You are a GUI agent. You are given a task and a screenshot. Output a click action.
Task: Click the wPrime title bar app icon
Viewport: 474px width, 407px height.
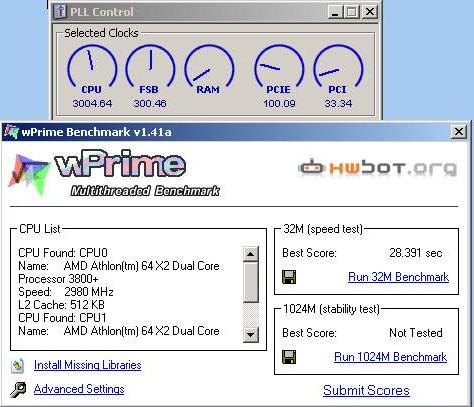point(11,132)
